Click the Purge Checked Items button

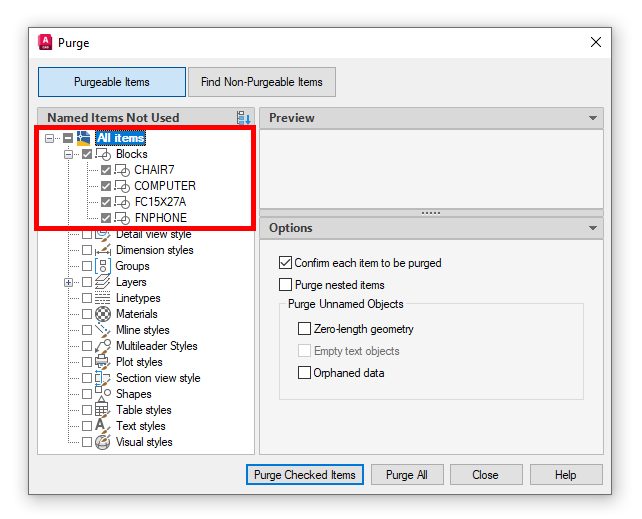click(x=305, y=474)
